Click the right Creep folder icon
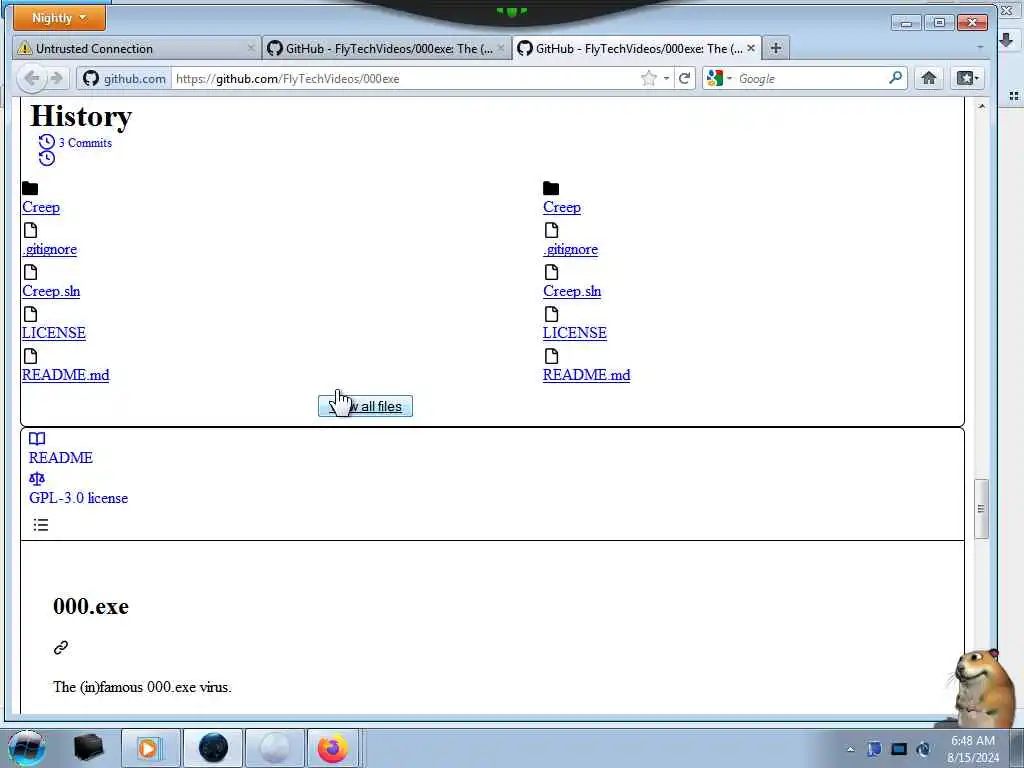The width and height of the screenshot is (1024, 768). [551, 189]
